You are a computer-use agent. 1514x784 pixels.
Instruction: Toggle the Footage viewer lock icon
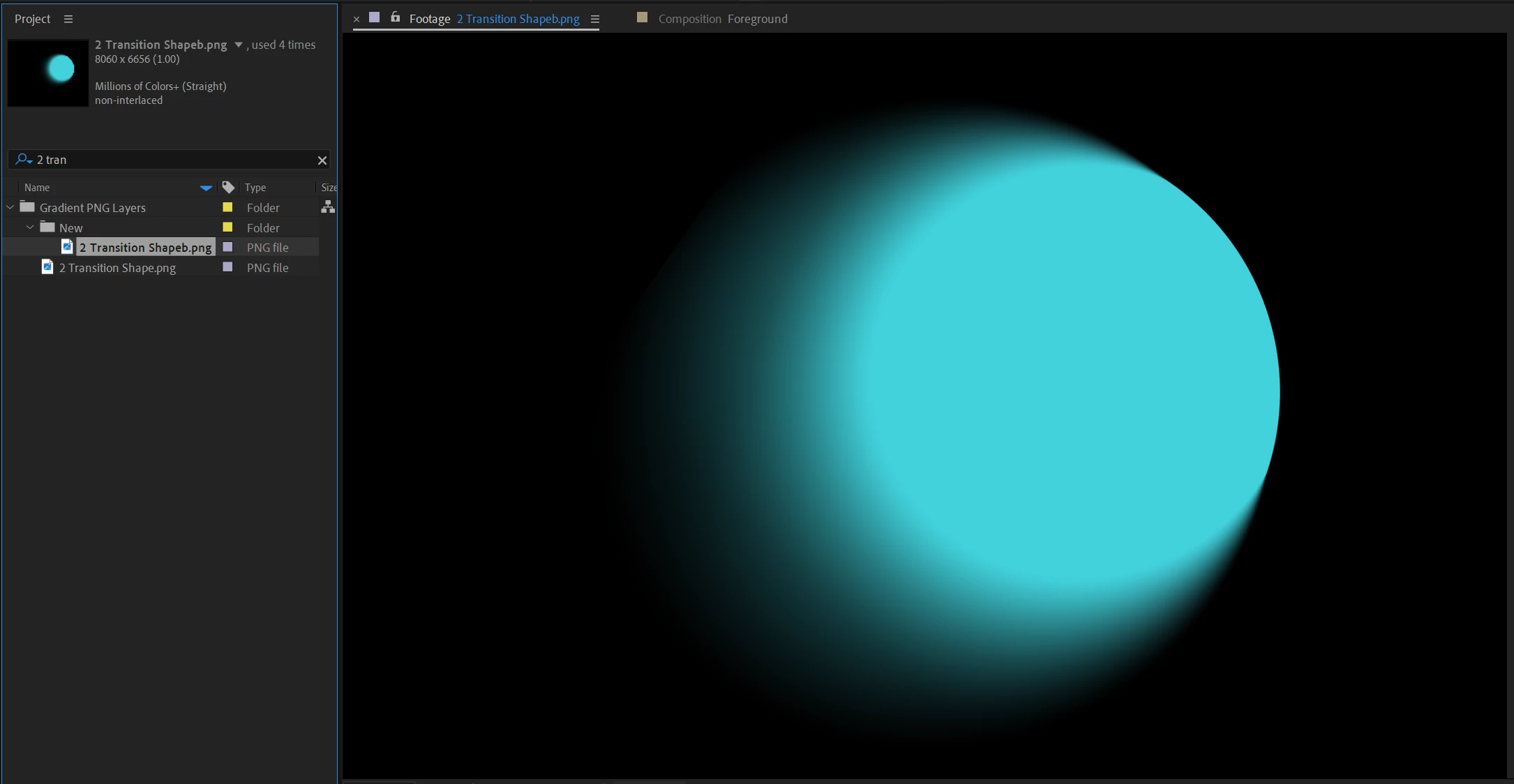(396, 17)
